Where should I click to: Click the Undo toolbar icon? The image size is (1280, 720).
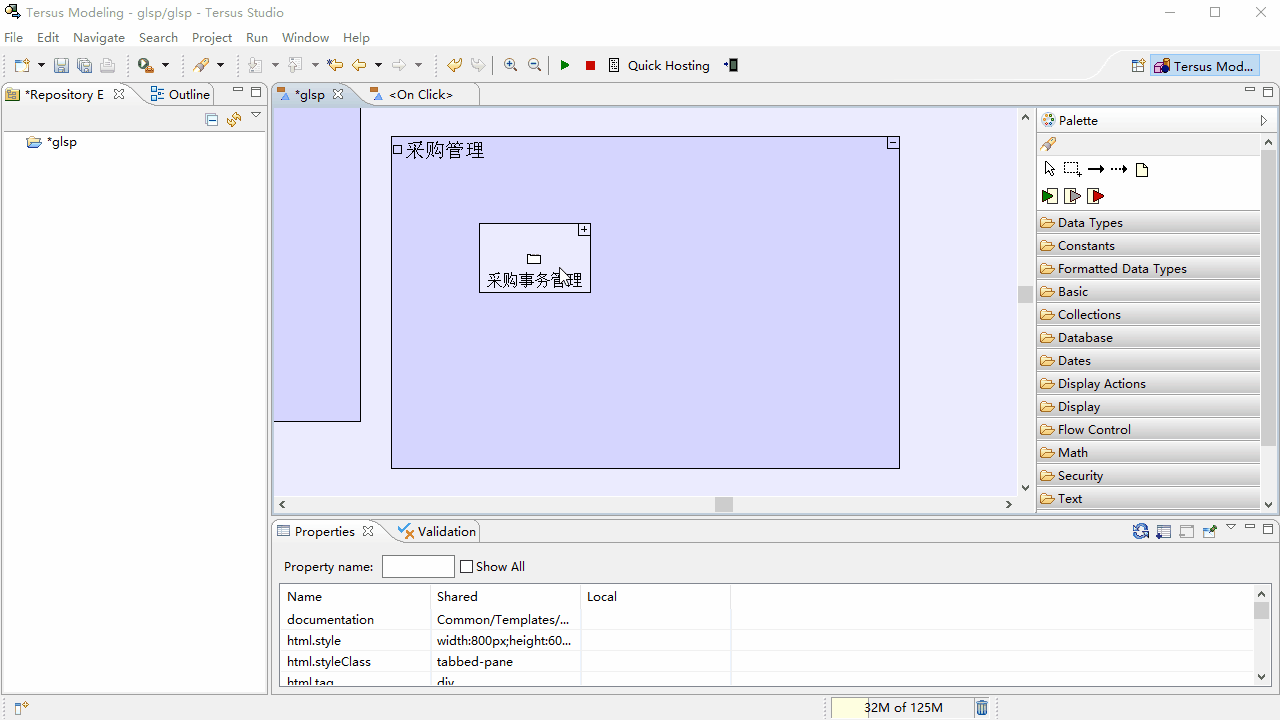(454, 65)
